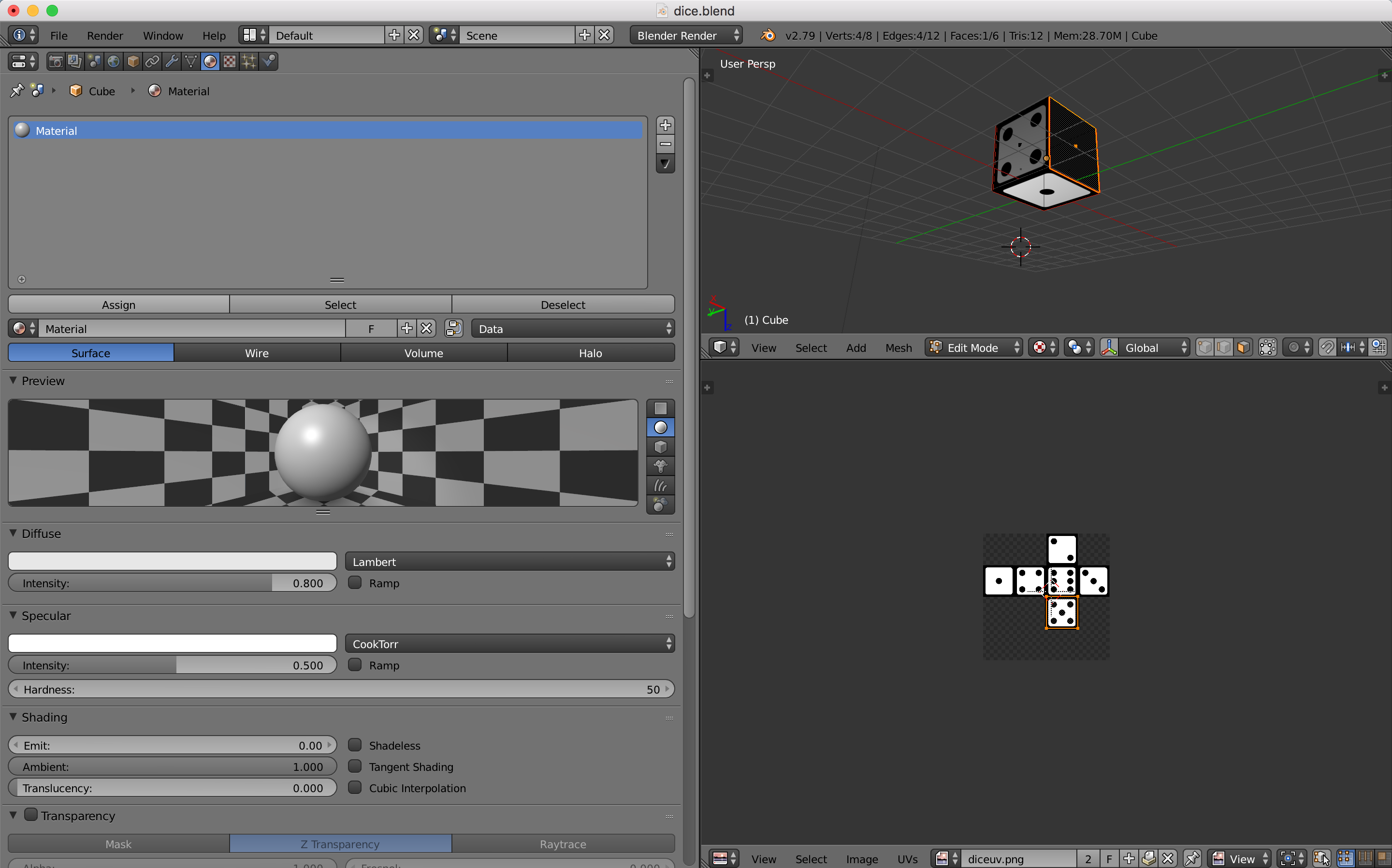Collapse the Preview panel
Viewport: 1392px width, 868px height.
click(x=13, y=380)
